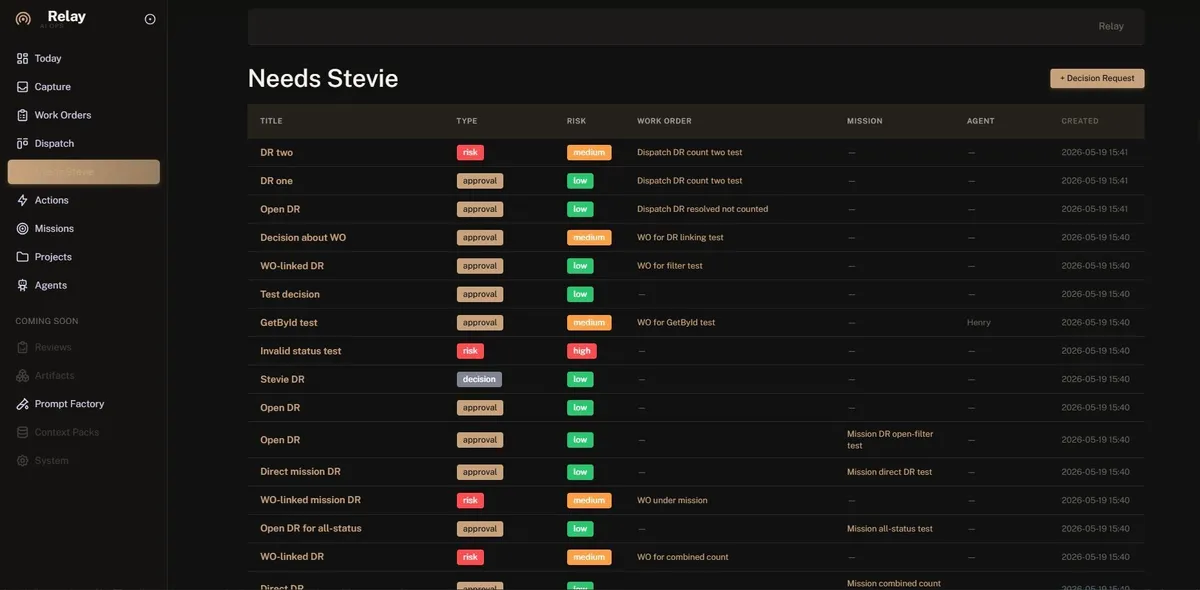Open the Today dashboard icon
Image resolution: width=1200 pixels, height=590 pixels.
(23, 59)
